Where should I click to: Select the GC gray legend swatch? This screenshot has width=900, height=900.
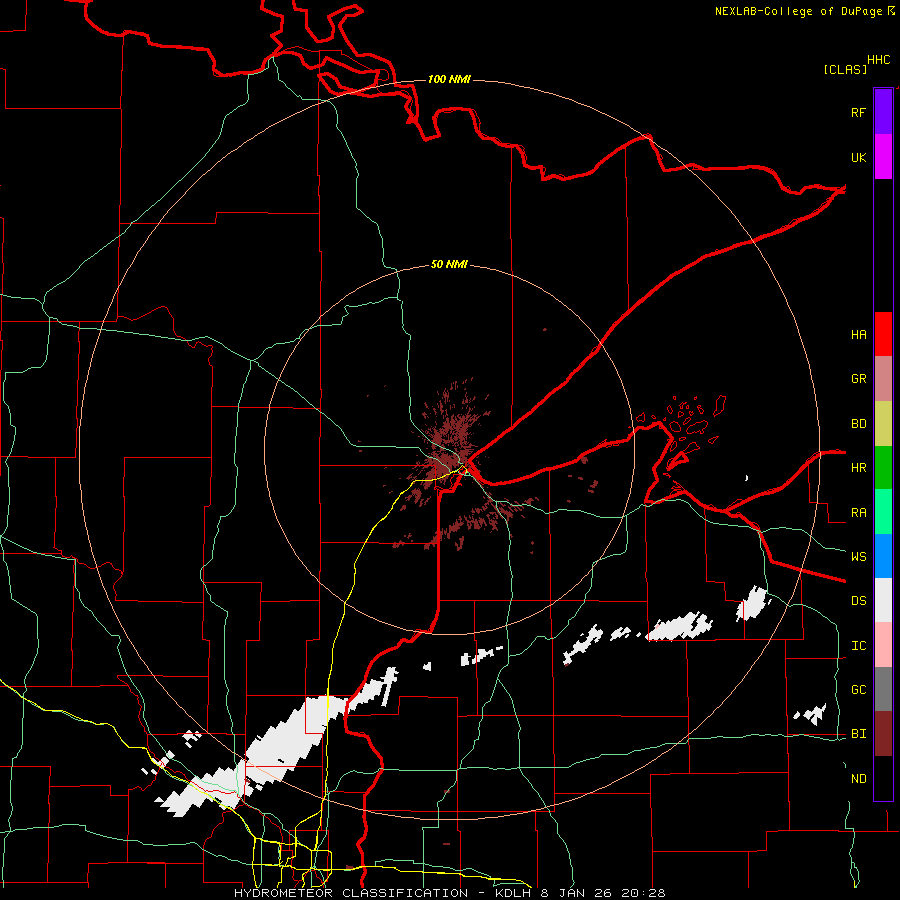click(883, 689)
